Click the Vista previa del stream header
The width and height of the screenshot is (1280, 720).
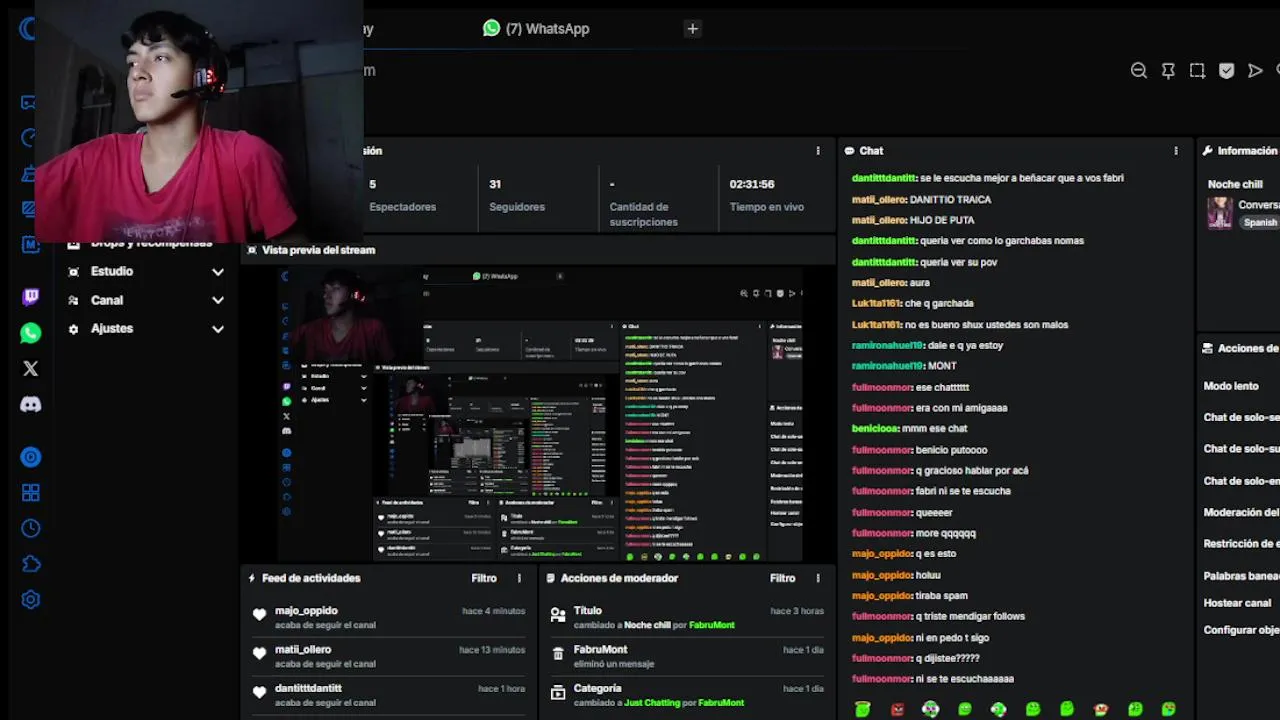[318, 250]
